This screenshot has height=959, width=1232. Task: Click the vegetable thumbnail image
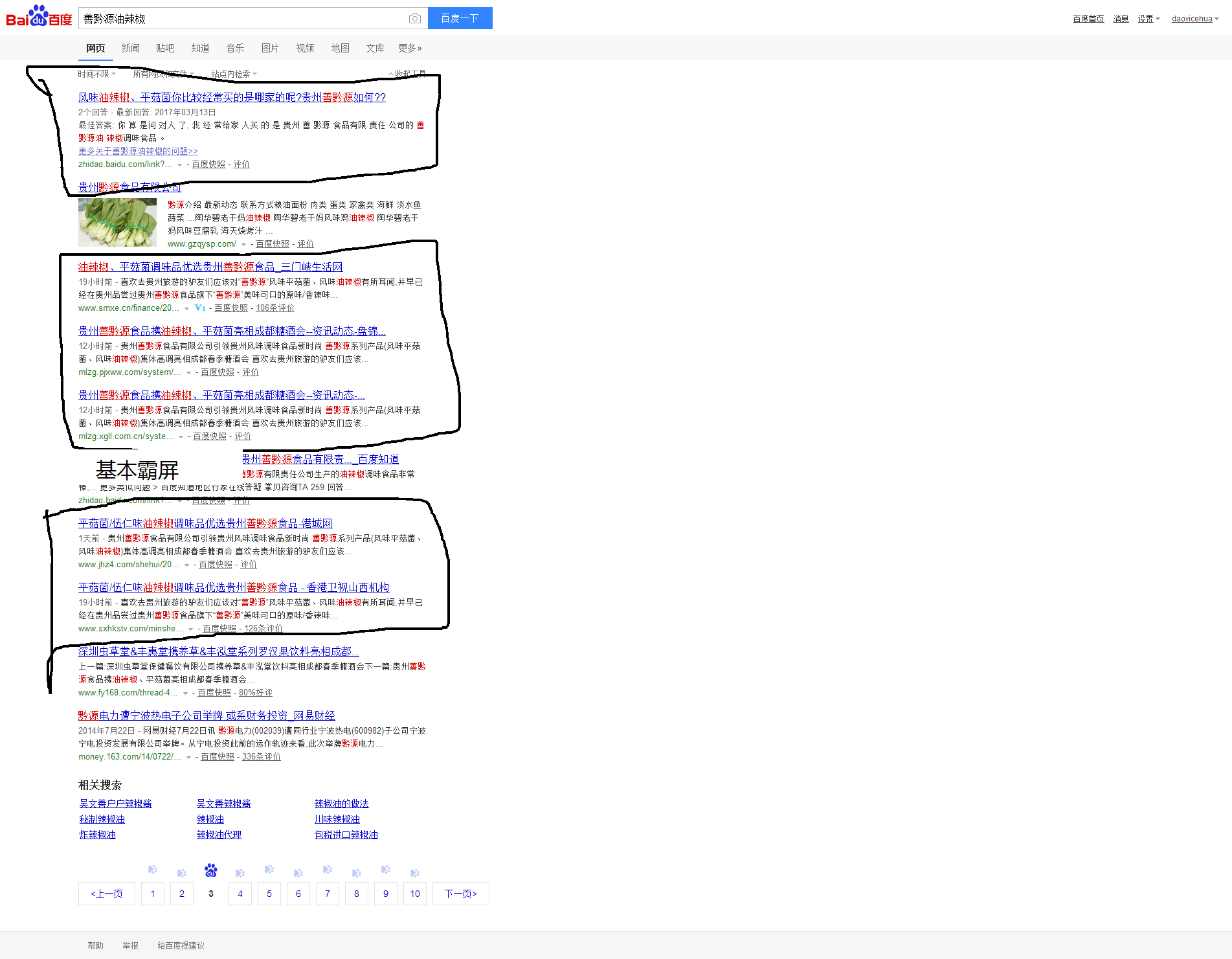pos(117,222)
